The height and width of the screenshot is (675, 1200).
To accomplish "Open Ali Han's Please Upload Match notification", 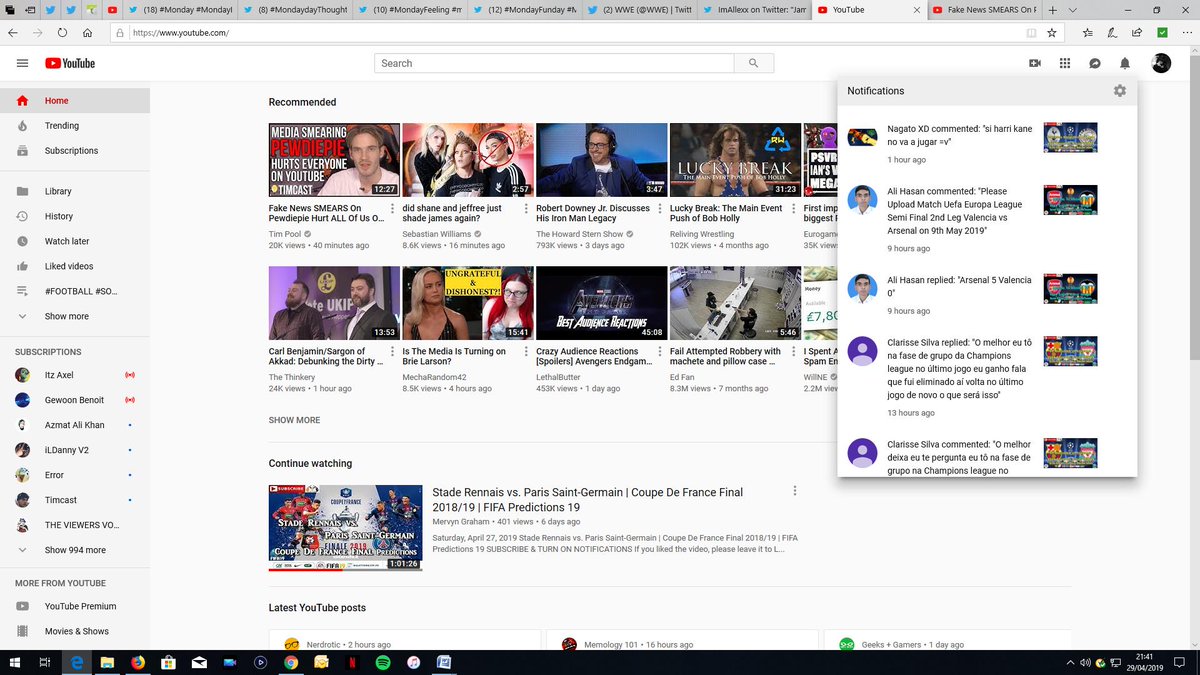I will point(987,217).
